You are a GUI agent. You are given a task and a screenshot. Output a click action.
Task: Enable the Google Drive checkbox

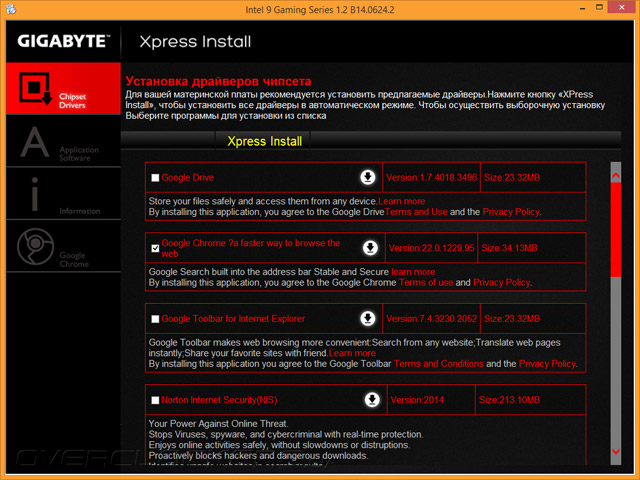(x=155, y=178)
